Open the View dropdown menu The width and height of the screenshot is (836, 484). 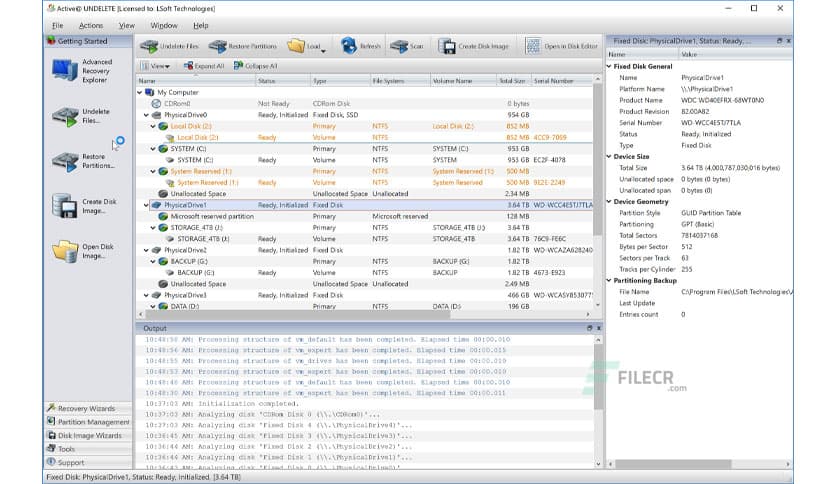tap(160, 66)
